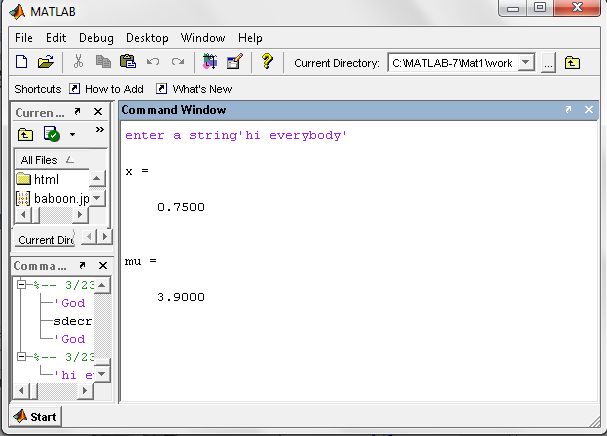This screenshot has width=607, height=436.
Task: Show more Current Directory toolbar options chevron
Action: click(x=99, y=130)
